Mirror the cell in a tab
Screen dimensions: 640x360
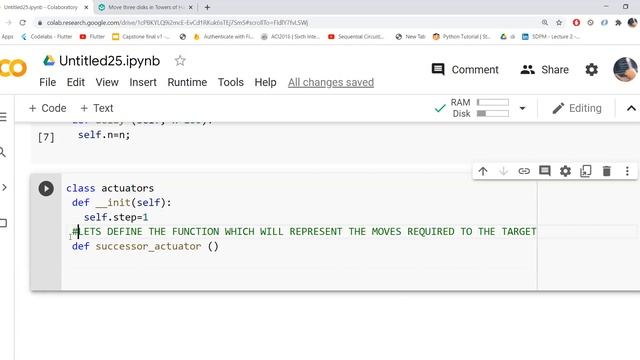(x=586, y=171)
